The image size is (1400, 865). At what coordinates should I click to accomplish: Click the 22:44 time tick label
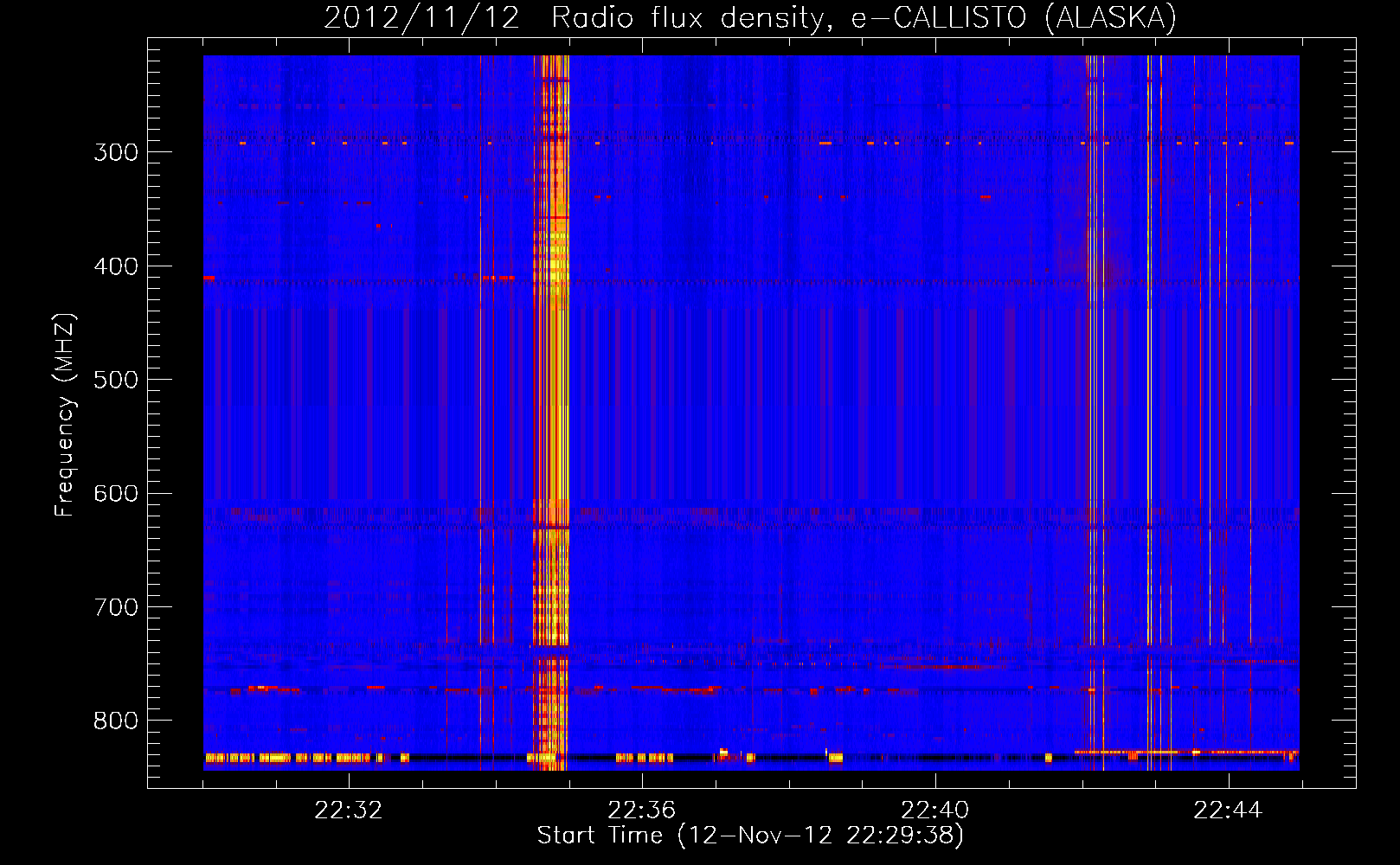[x=1228, y=811]
